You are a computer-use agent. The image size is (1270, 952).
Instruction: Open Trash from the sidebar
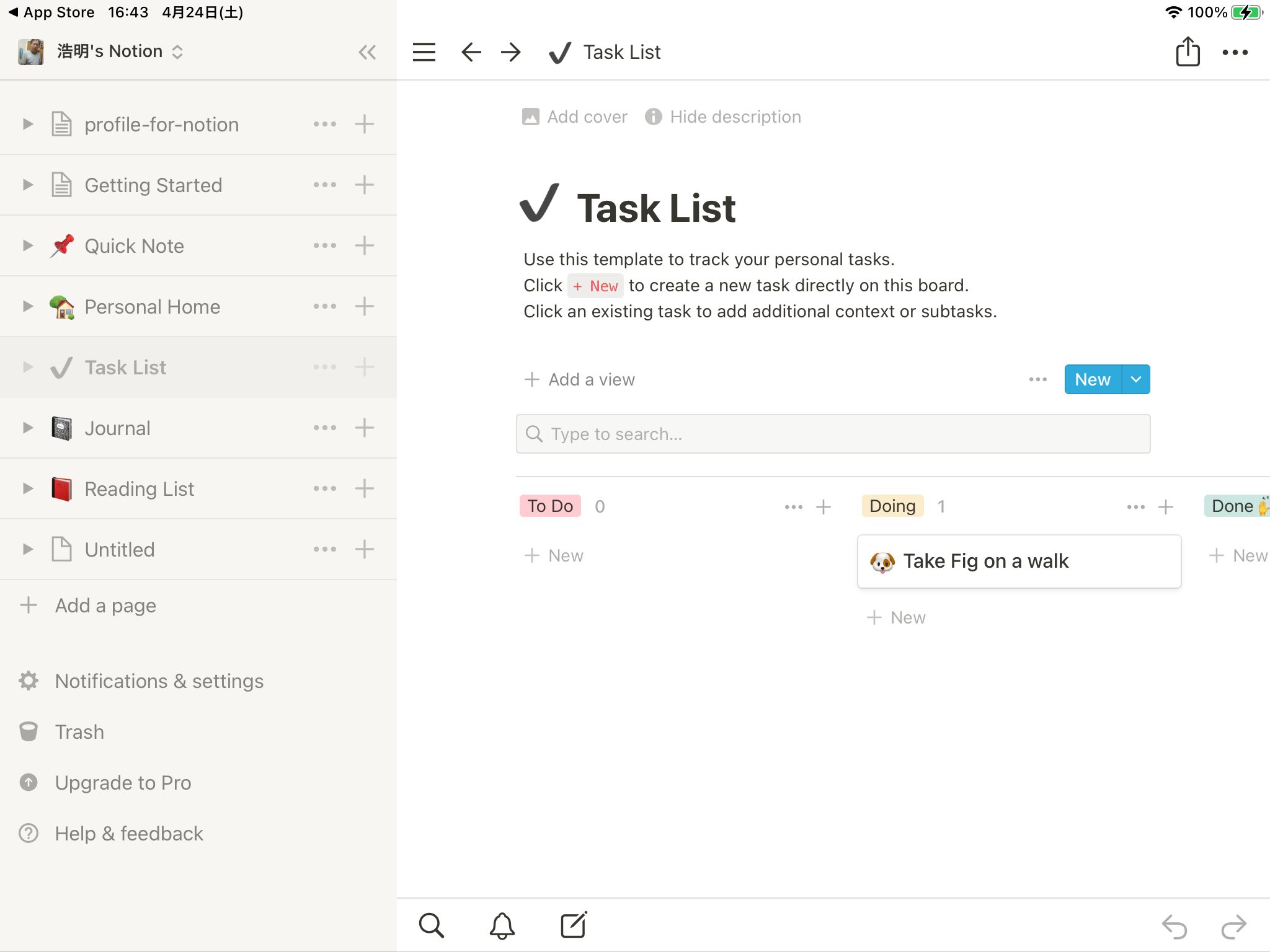click(x=62, y=732)
